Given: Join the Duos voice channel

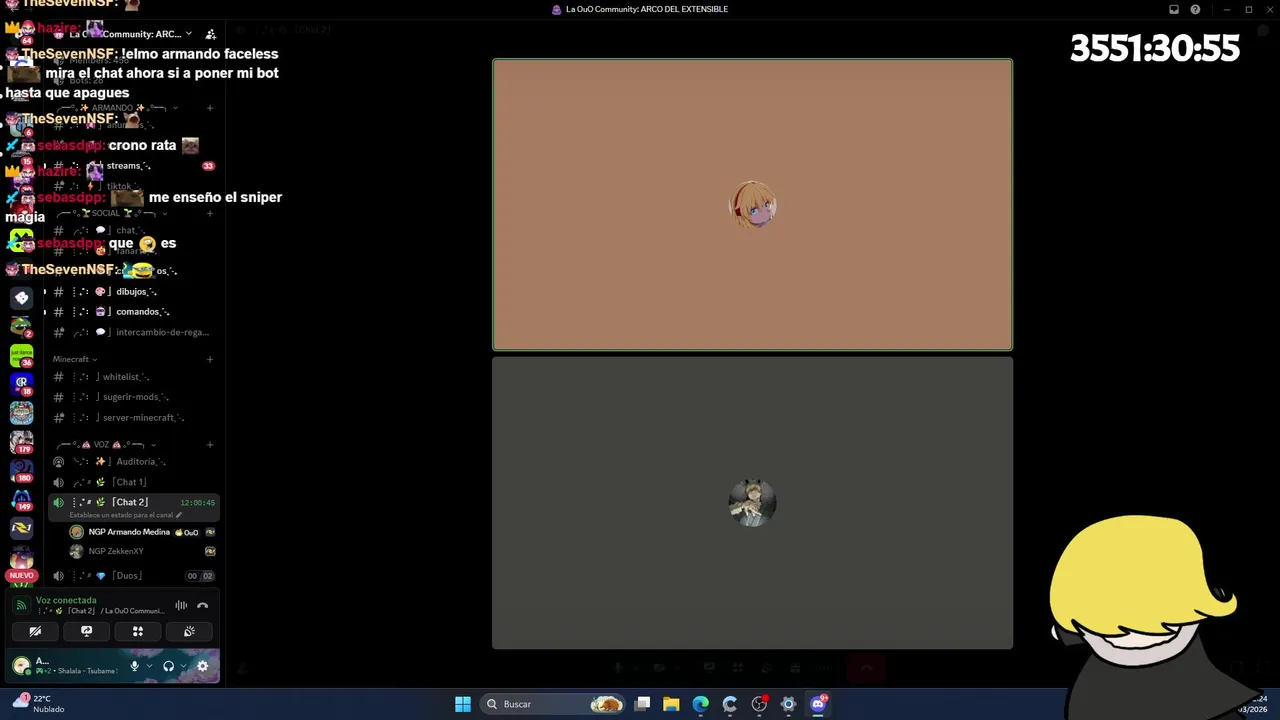Looking at the screenshot, I should pos(133,575).
